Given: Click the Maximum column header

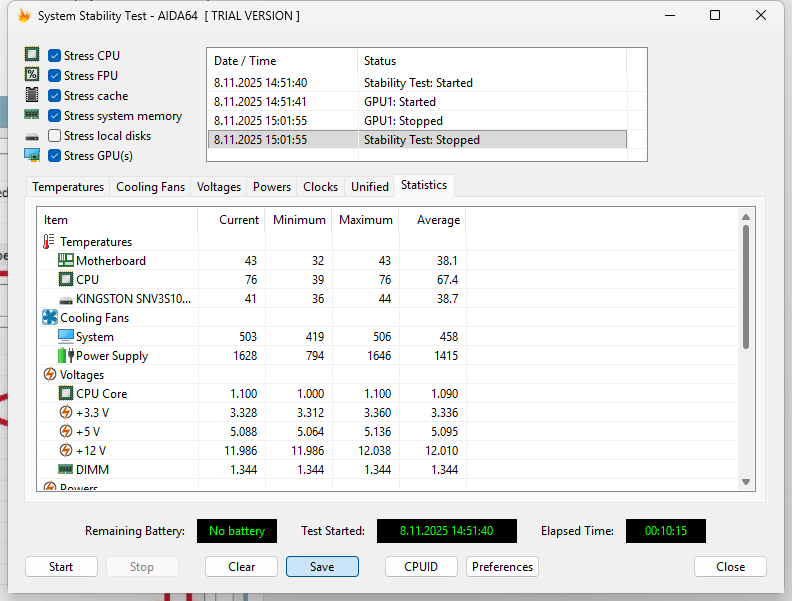Looking at the screenshot, I should coord(366,220).
